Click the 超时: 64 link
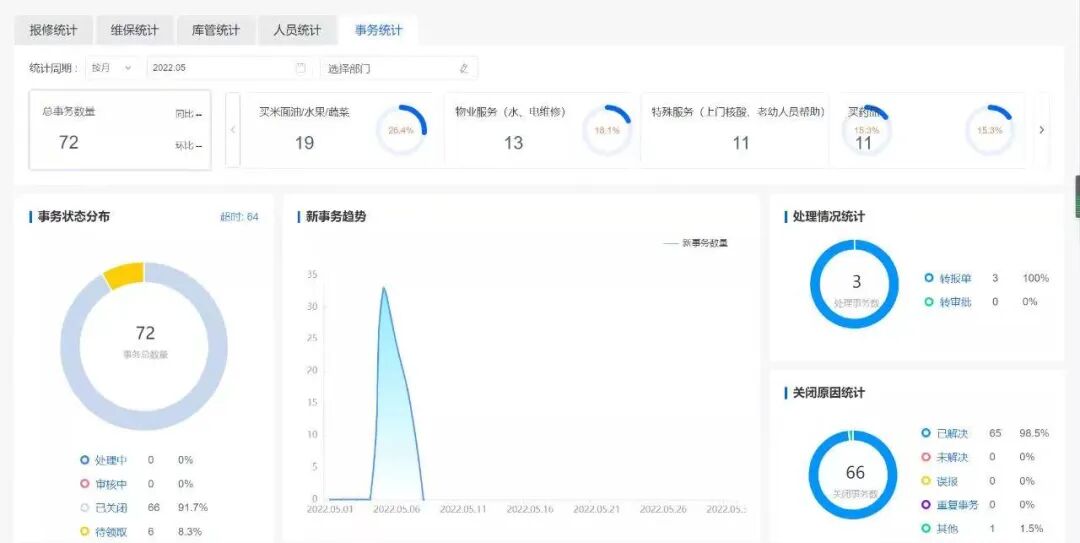The width and height of the screenshot is (1080, 543). pyautogui.click(x=239, y=216)
